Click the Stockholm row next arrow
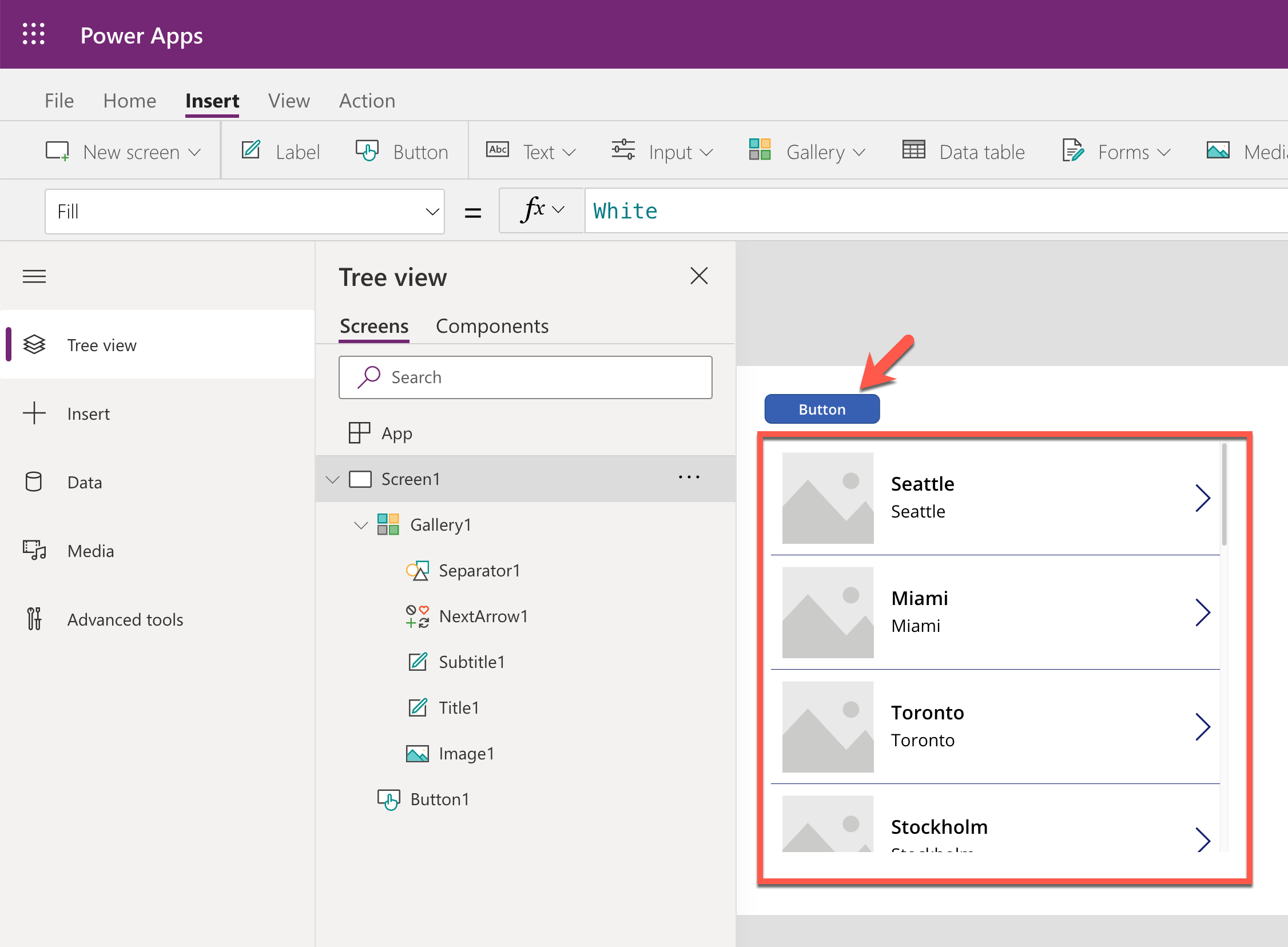The width and height of the screenshot is (1288, 947). [x=1203, y=840]
